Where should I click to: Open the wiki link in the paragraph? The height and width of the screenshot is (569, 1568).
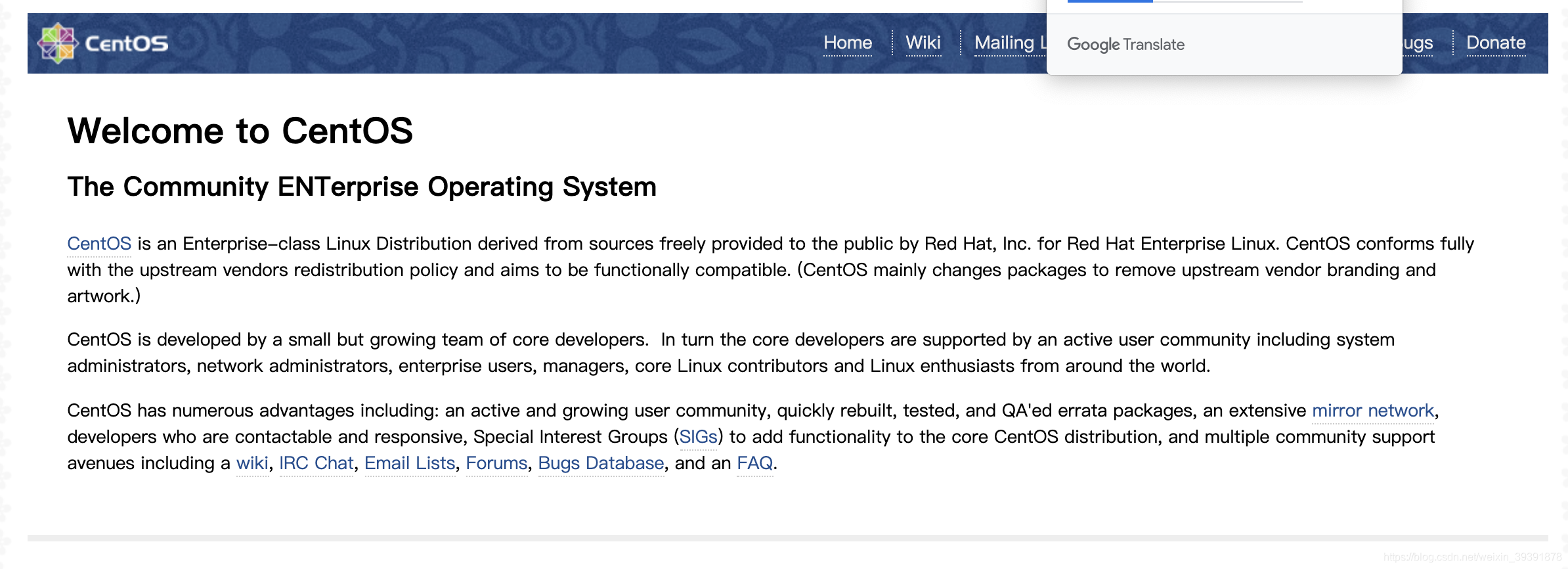(252, 463)
